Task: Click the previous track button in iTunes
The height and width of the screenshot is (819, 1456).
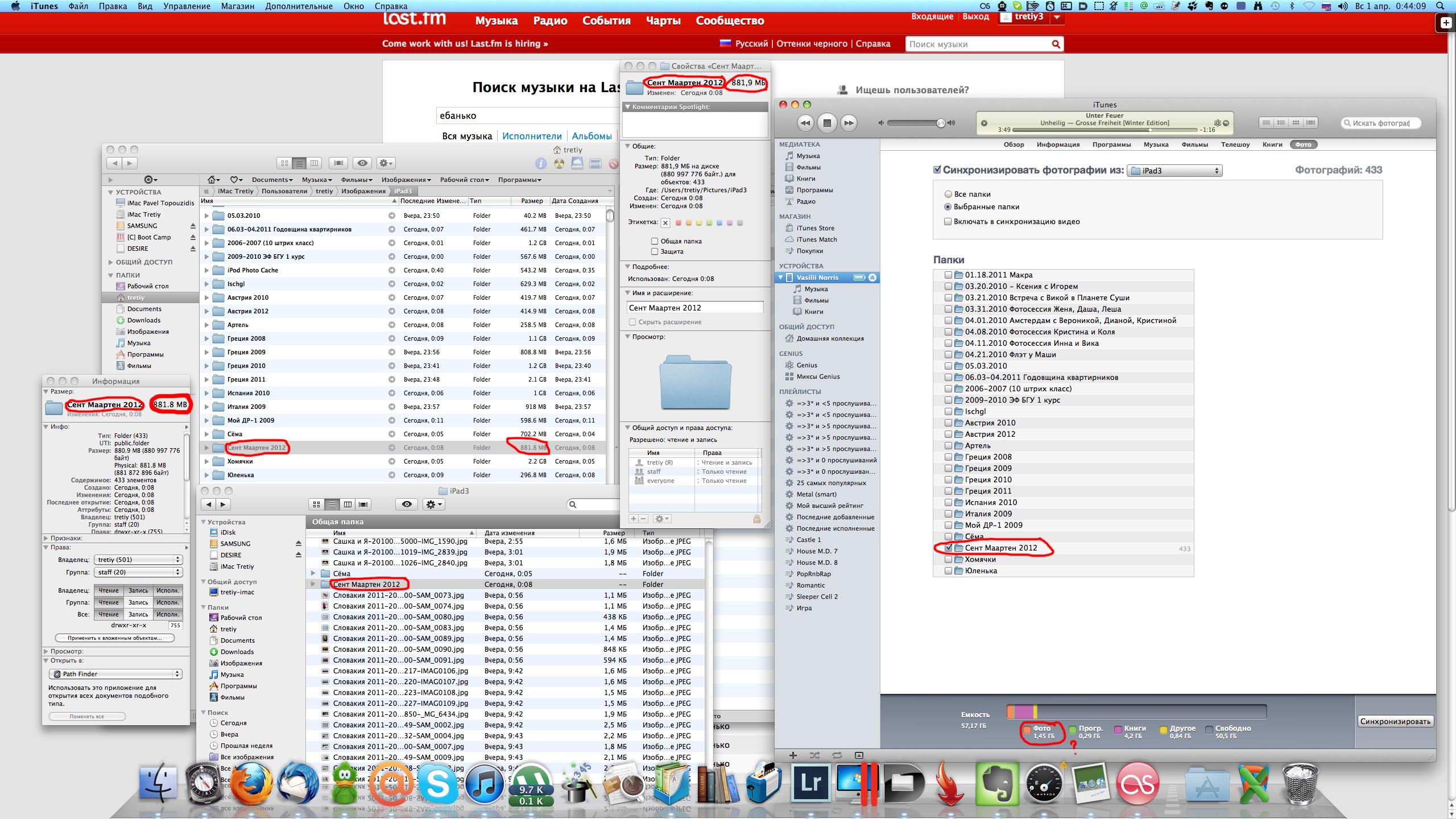Action: pyautogui.click(x=805, y=123)
